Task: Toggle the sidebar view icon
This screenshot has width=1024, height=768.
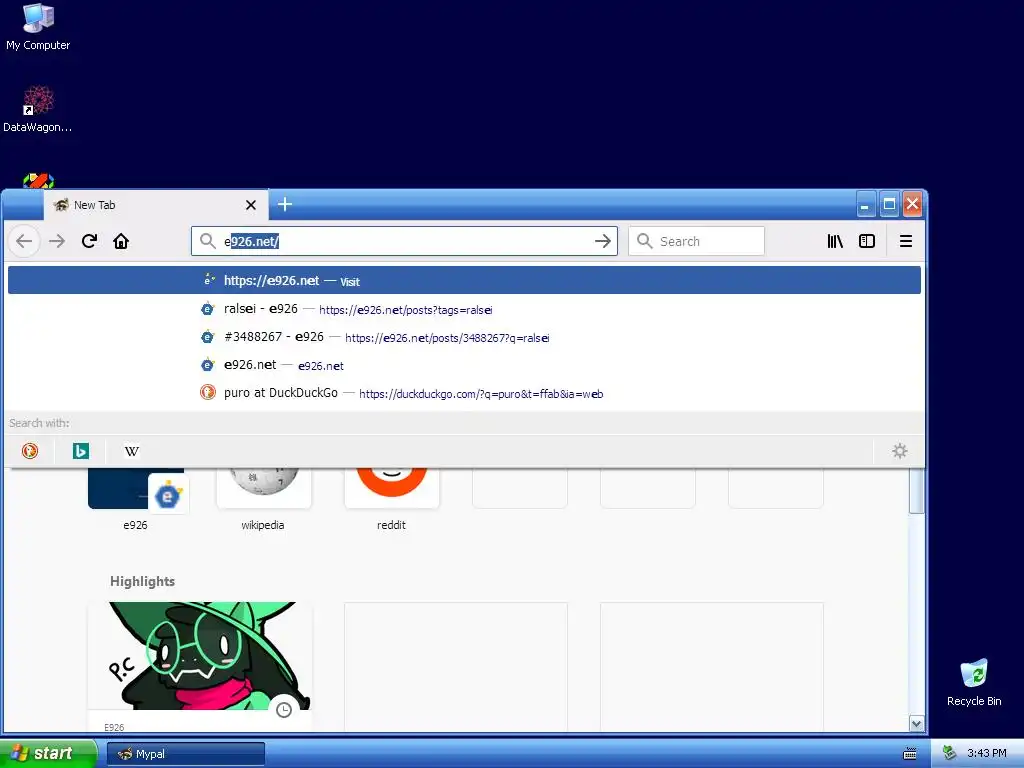Action: coord(867,241)
